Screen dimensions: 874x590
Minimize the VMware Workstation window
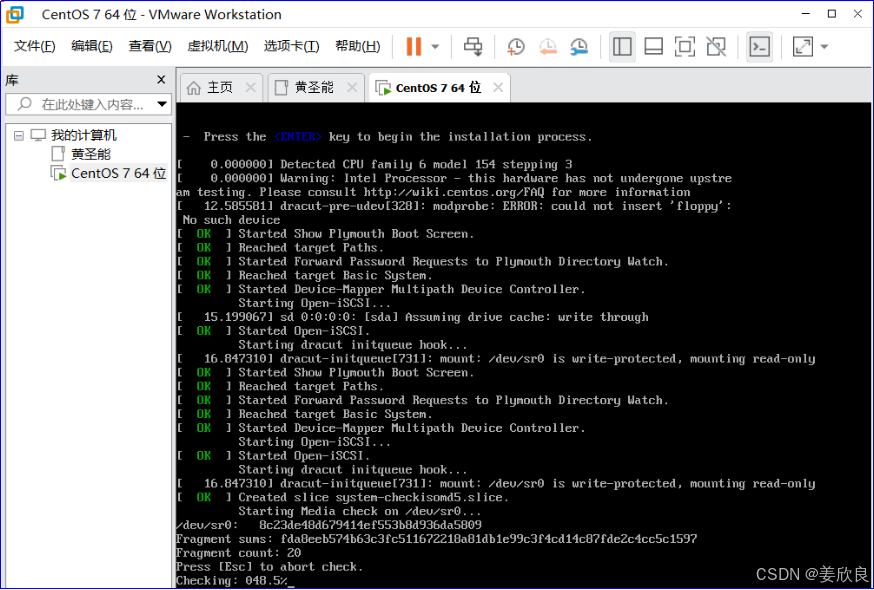coord(806,14)
